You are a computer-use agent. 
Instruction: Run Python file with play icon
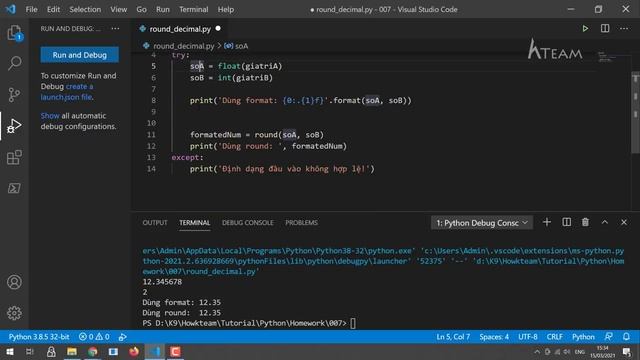click(585, 29)
